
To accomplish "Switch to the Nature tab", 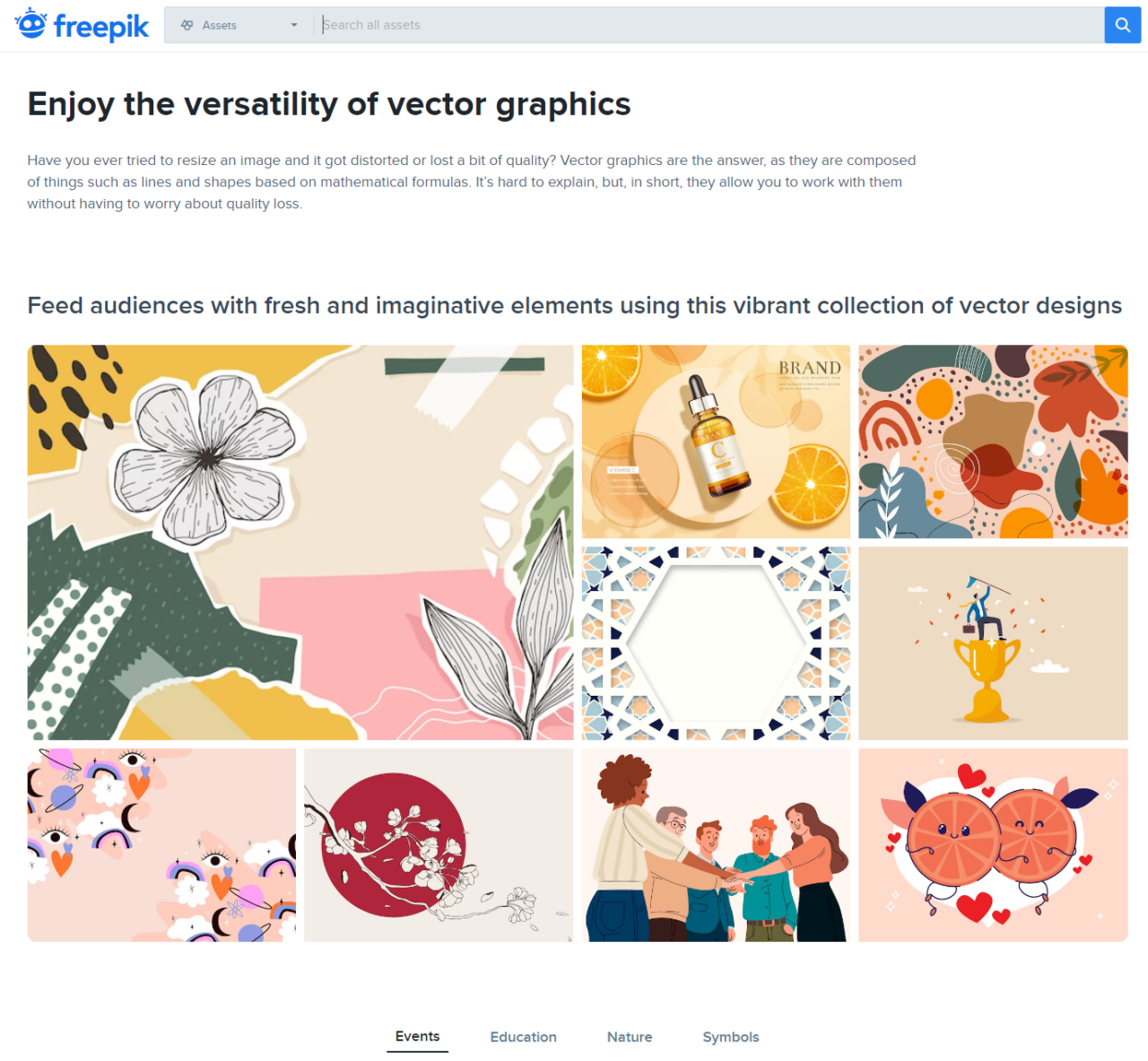I will click(629, 1037).
